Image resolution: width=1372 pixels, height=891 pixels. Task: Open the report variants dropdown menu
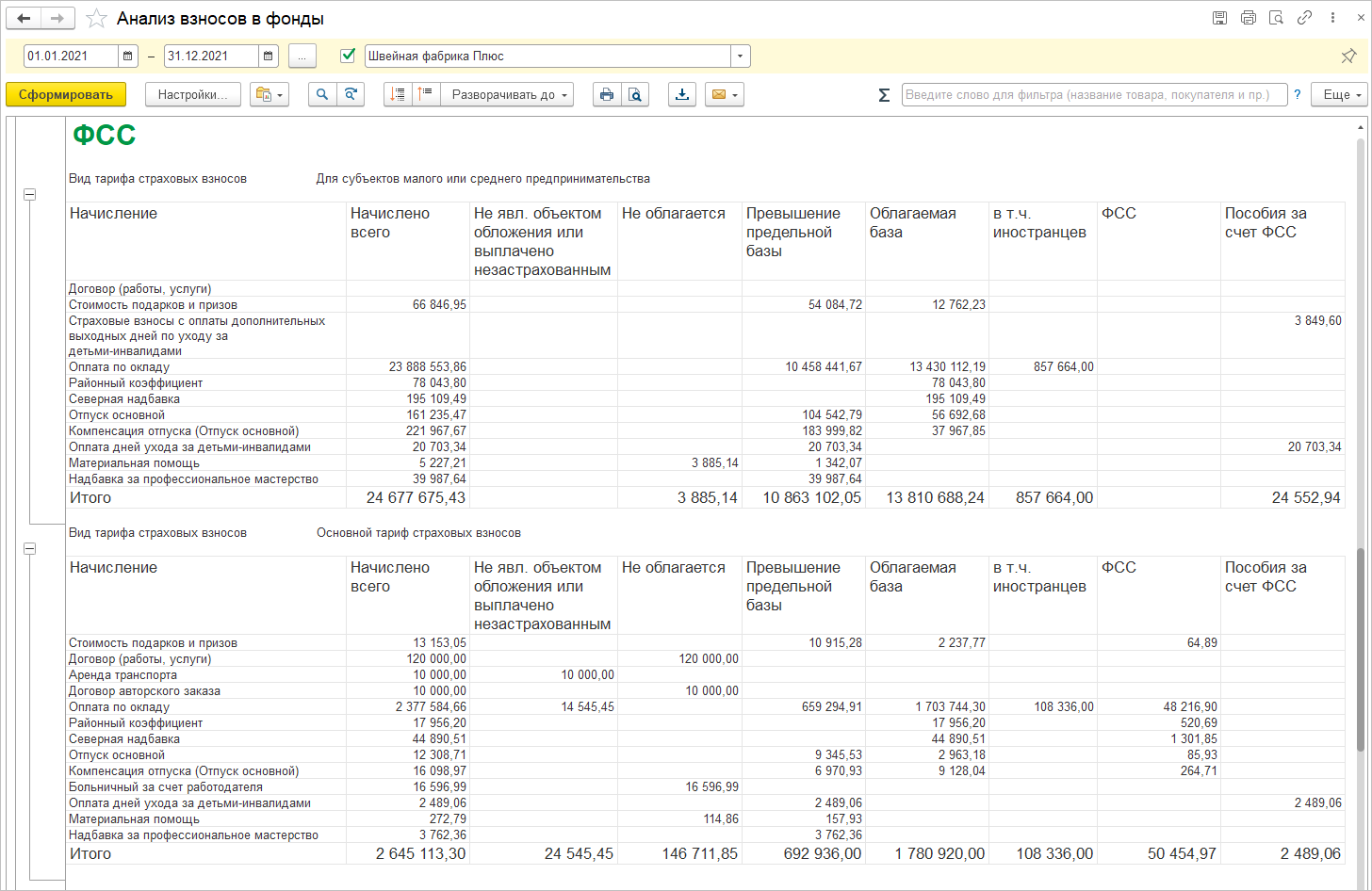pyautogui.click(x=269, y=94)
